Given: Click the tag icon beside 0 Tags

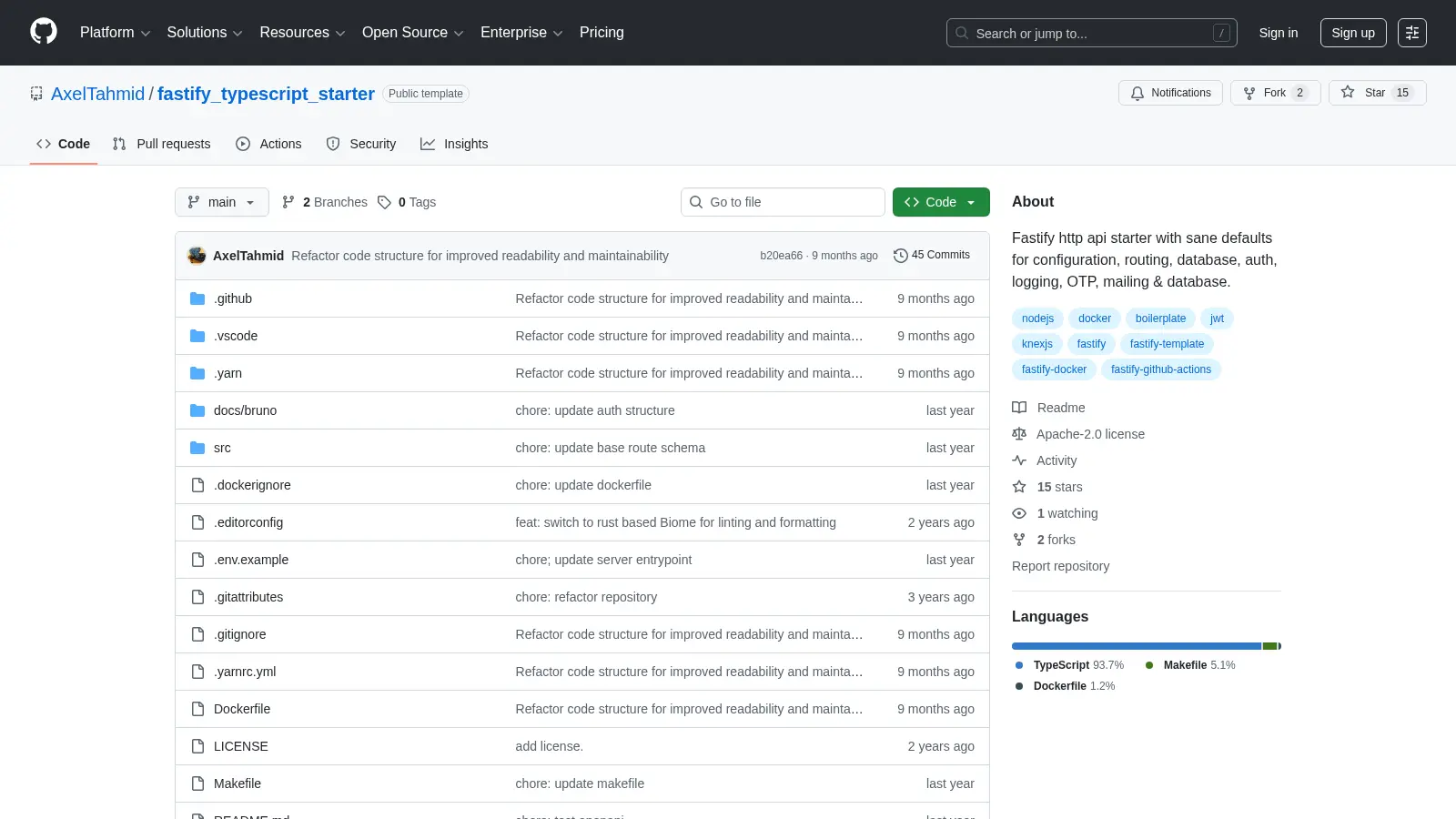Looking at the screenshot, I should coord(385,202).
